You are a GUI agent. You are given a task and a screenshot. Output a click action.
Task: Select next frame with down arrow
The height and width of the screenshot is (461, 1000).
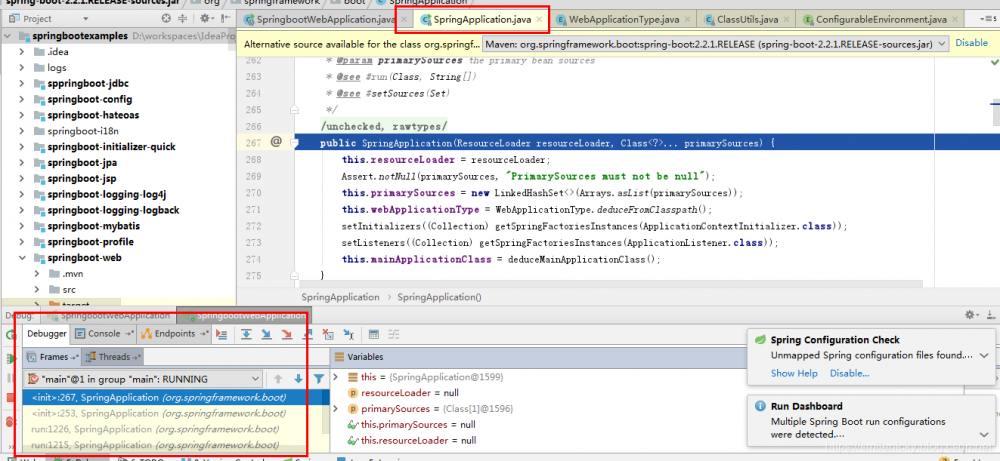coord(298,379)
